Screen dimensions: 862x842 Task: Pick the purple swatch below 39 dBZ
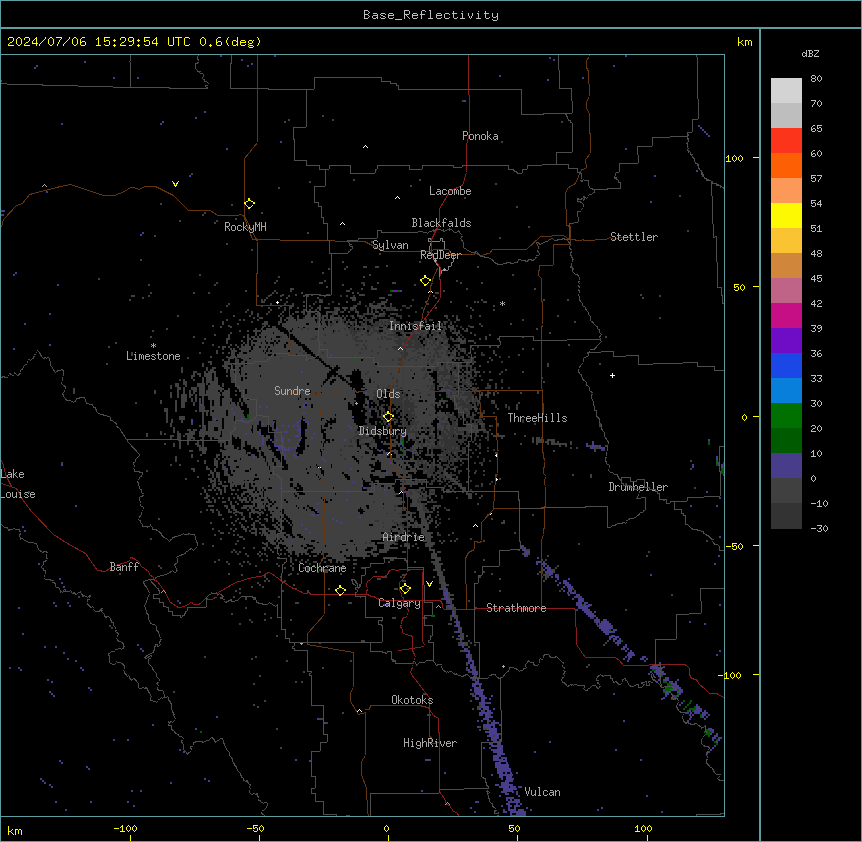[x=786, y=340]
